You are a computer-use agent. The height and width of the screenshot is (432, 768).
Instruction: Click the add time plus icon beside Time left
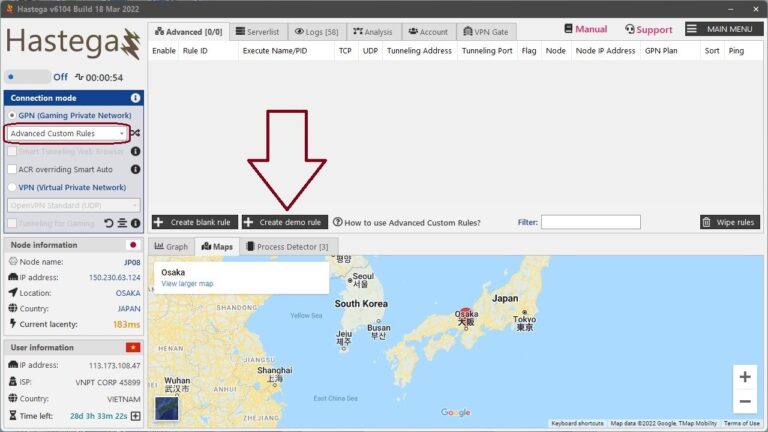pyautogui.click(x=136, y=416)
